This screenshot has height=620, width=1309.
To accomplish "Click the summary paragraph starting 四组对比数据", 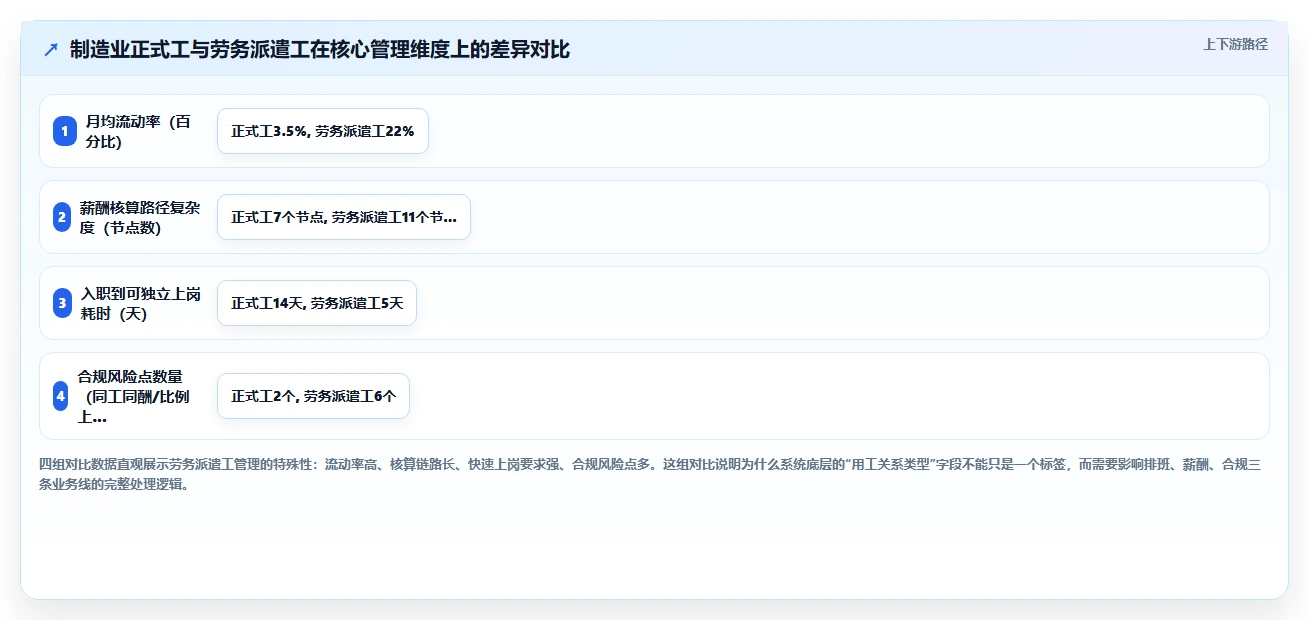I will [x=650, y=475].
